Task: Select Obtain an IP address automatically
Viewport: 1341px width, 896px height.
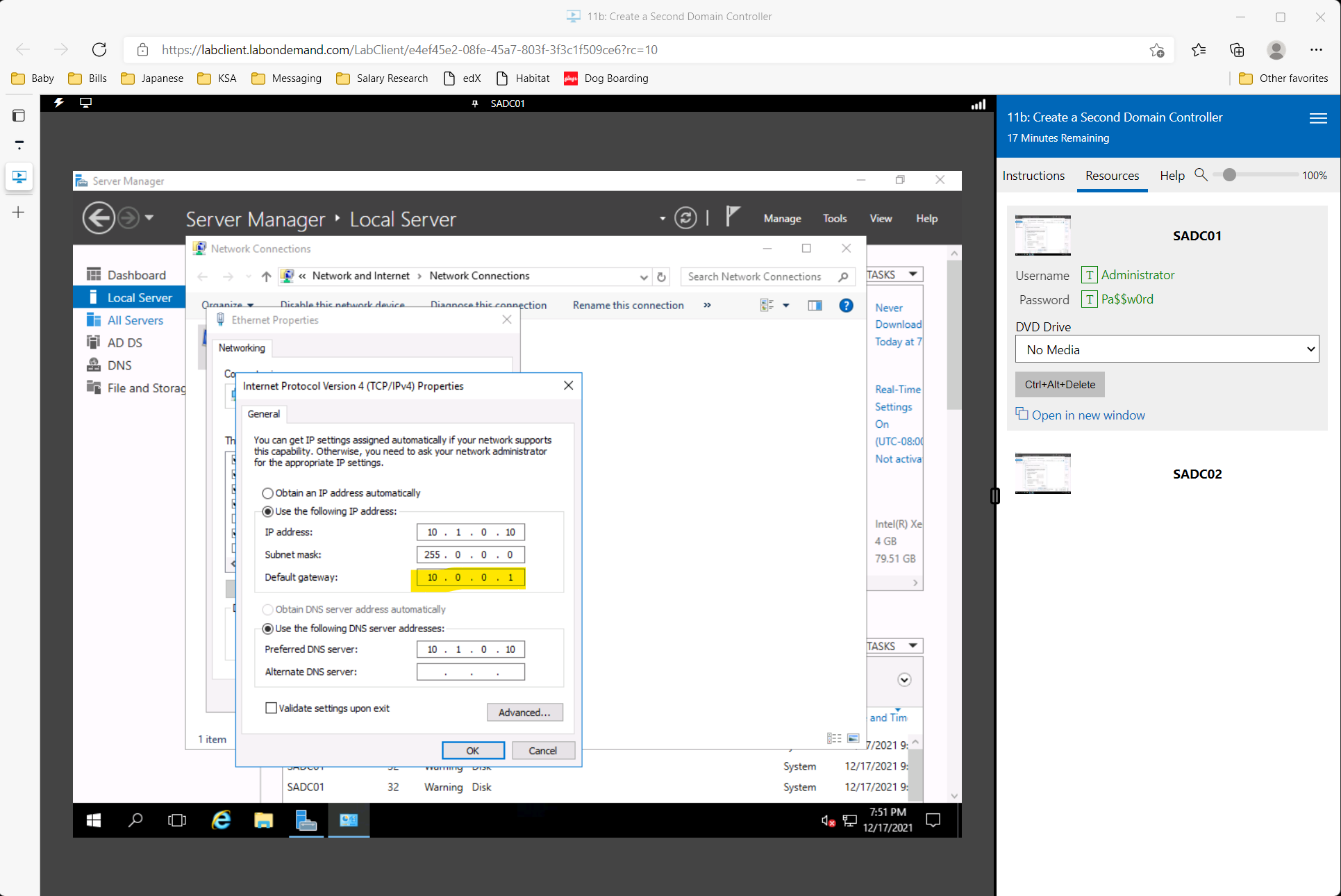Action: pos(268,493)
